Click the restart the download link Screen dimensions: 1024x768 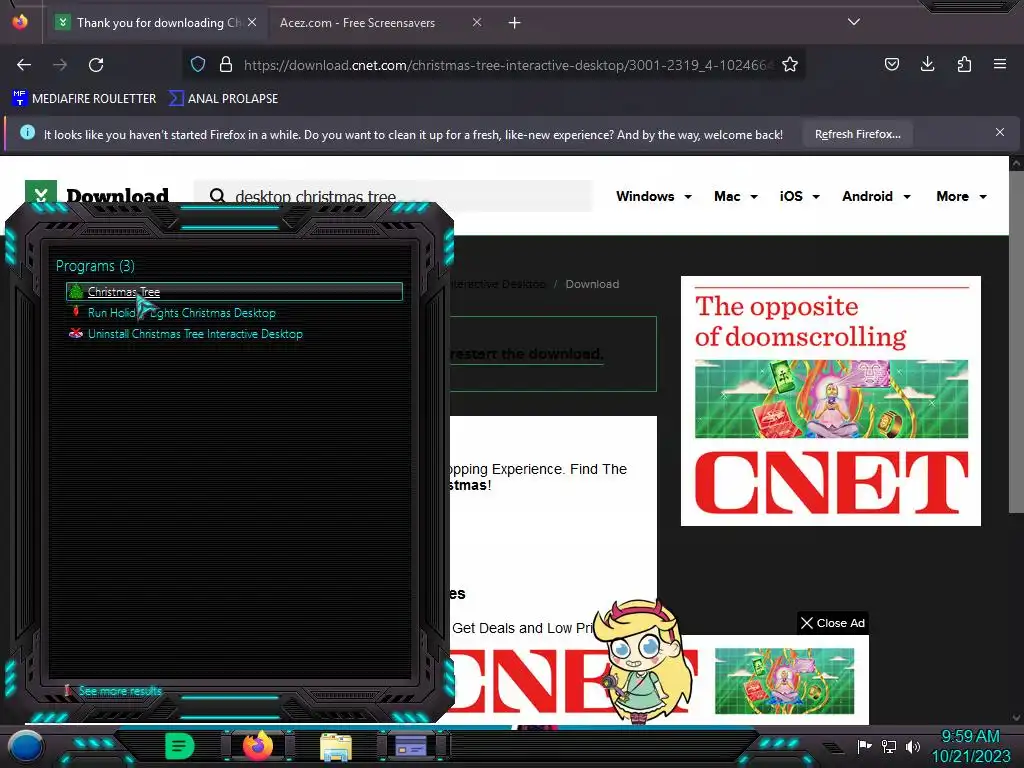coord(526,354)
